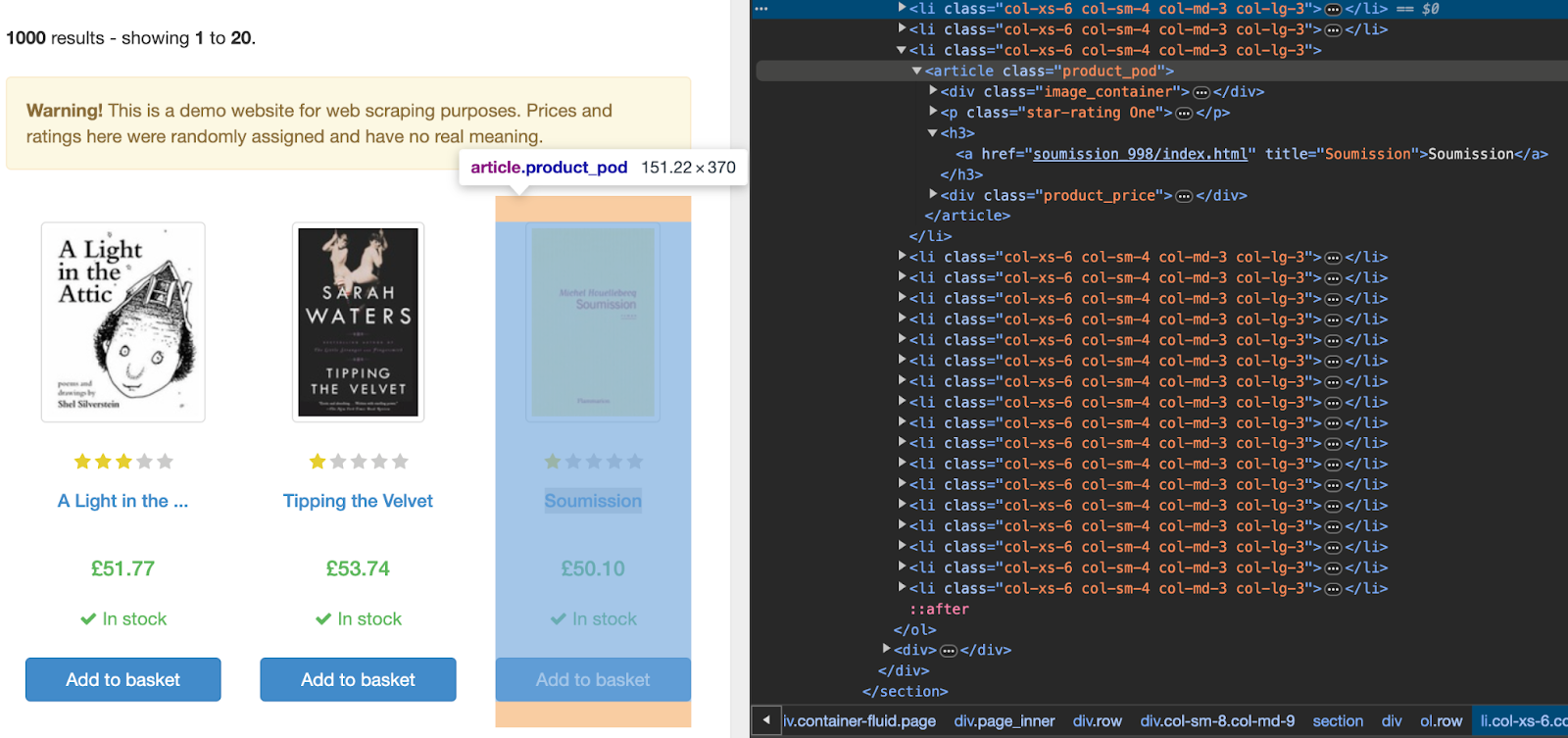Click the ellipsis badge on the li row marked == $0
This screenshot has height=738, width=1568.
pos(1333,9)
